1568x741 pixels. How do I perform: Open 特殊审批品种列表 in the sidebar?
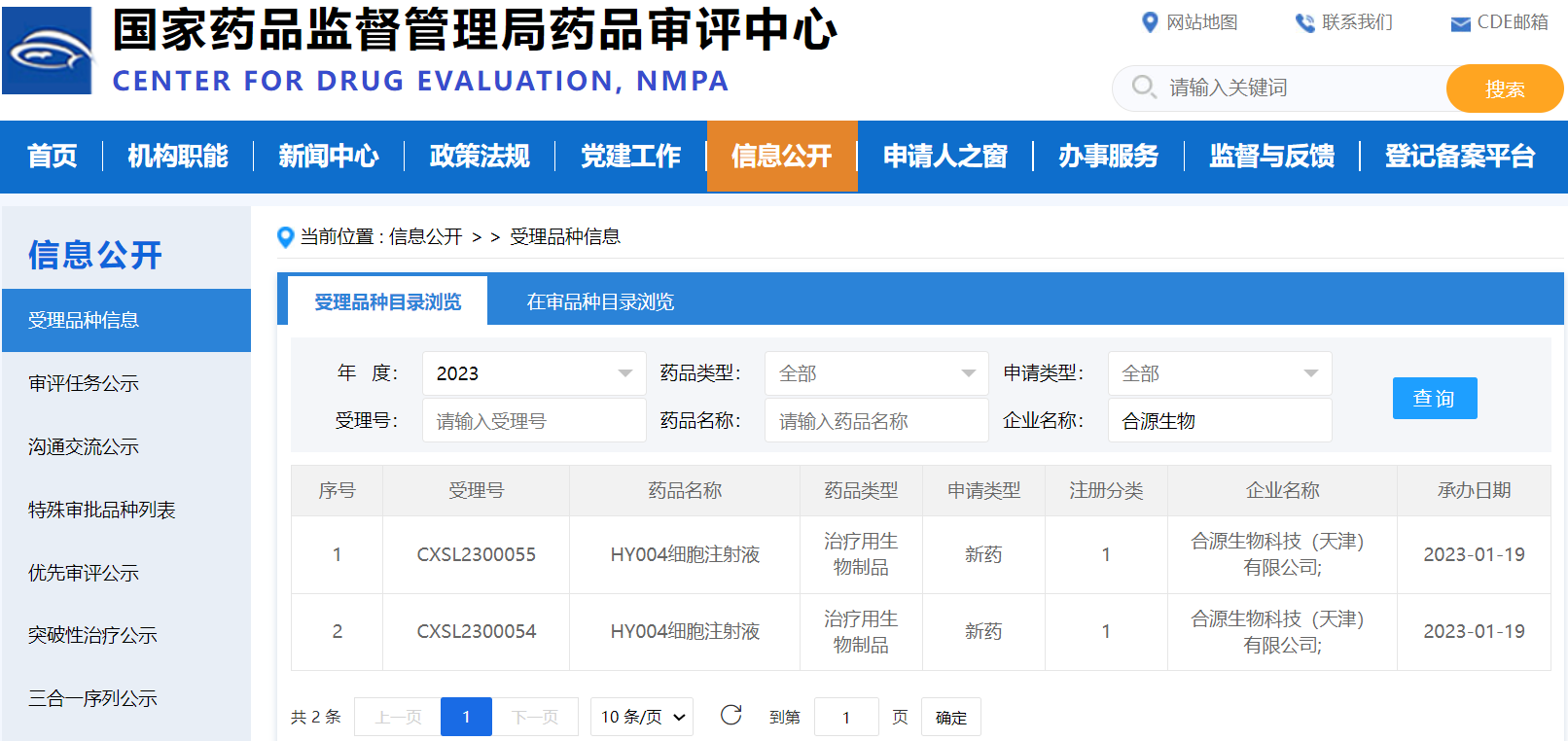point(102,510)
